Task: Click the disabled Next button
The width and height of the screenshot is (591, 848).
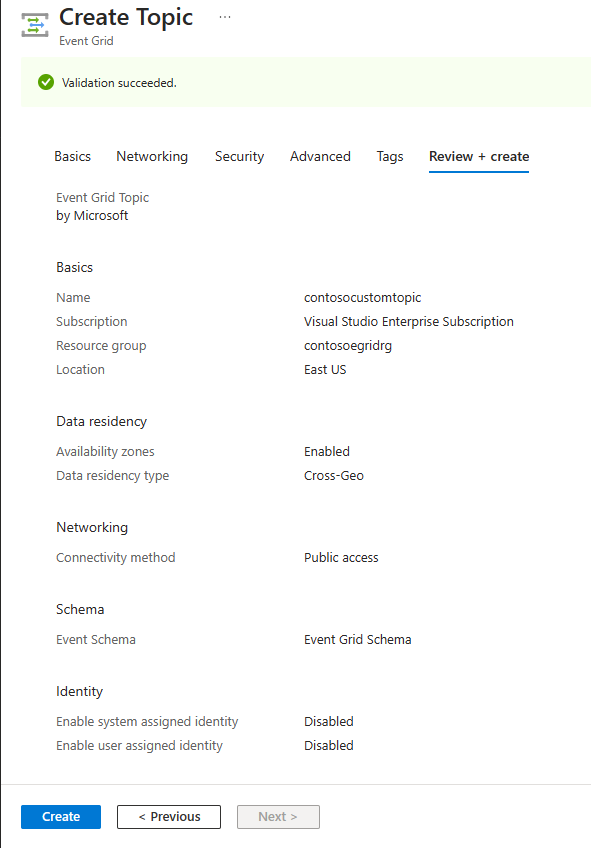Action: tap(278, 817)
